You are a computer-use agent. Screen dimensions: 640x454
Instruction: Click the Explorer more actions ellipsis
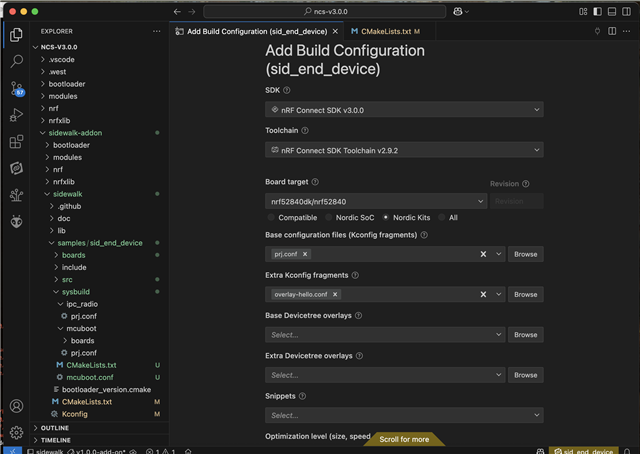click(x=157, y=31)
